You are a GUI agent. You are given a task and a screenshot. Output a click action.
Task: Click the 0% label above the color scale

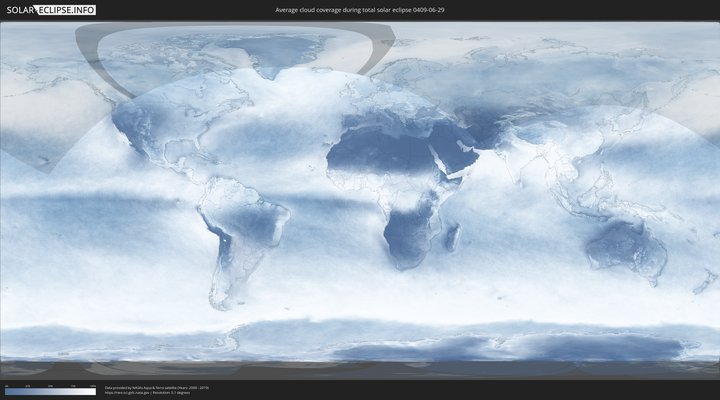[6, 386]
